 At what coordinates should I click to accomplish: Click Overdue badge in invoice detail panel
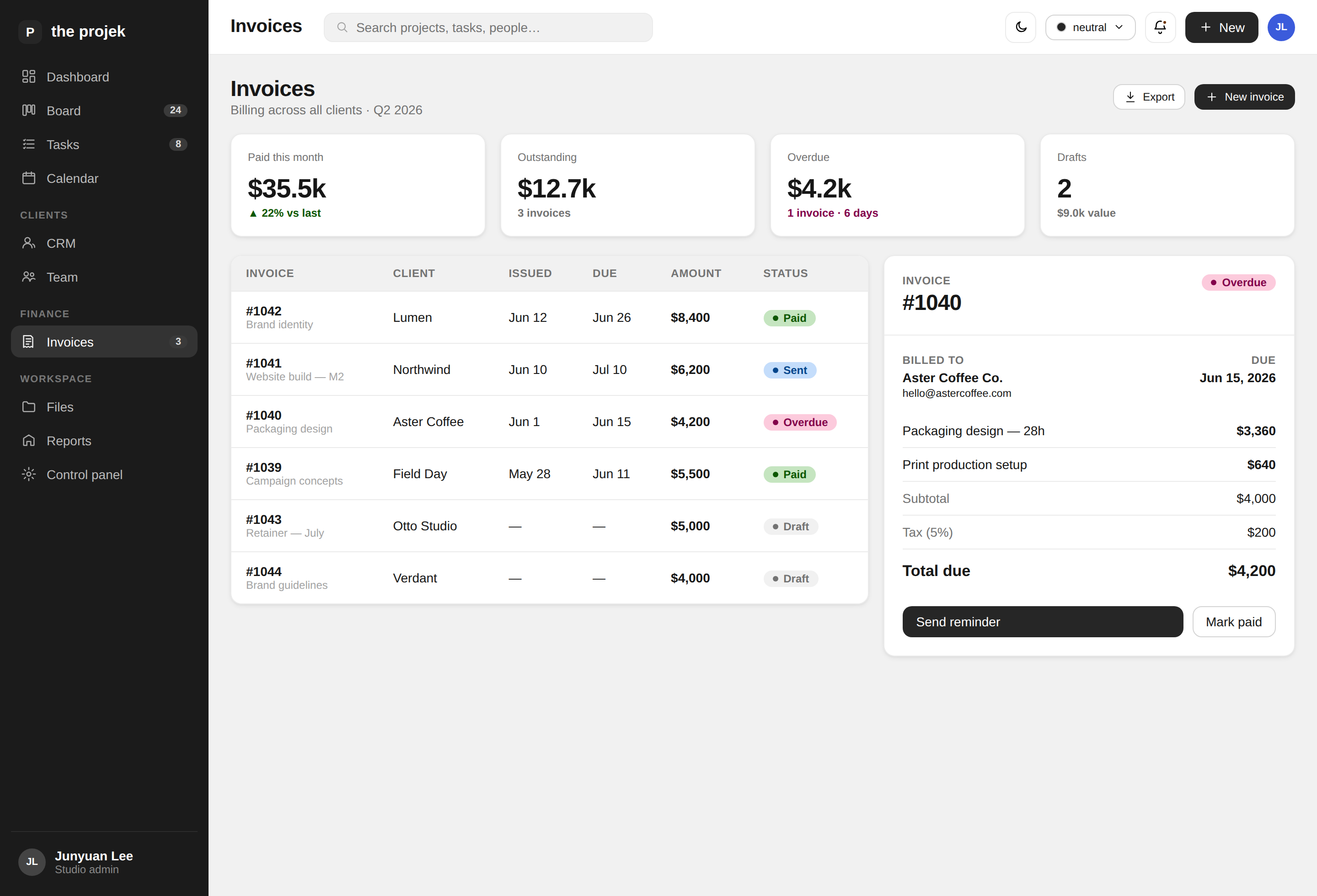point(1238,282)
